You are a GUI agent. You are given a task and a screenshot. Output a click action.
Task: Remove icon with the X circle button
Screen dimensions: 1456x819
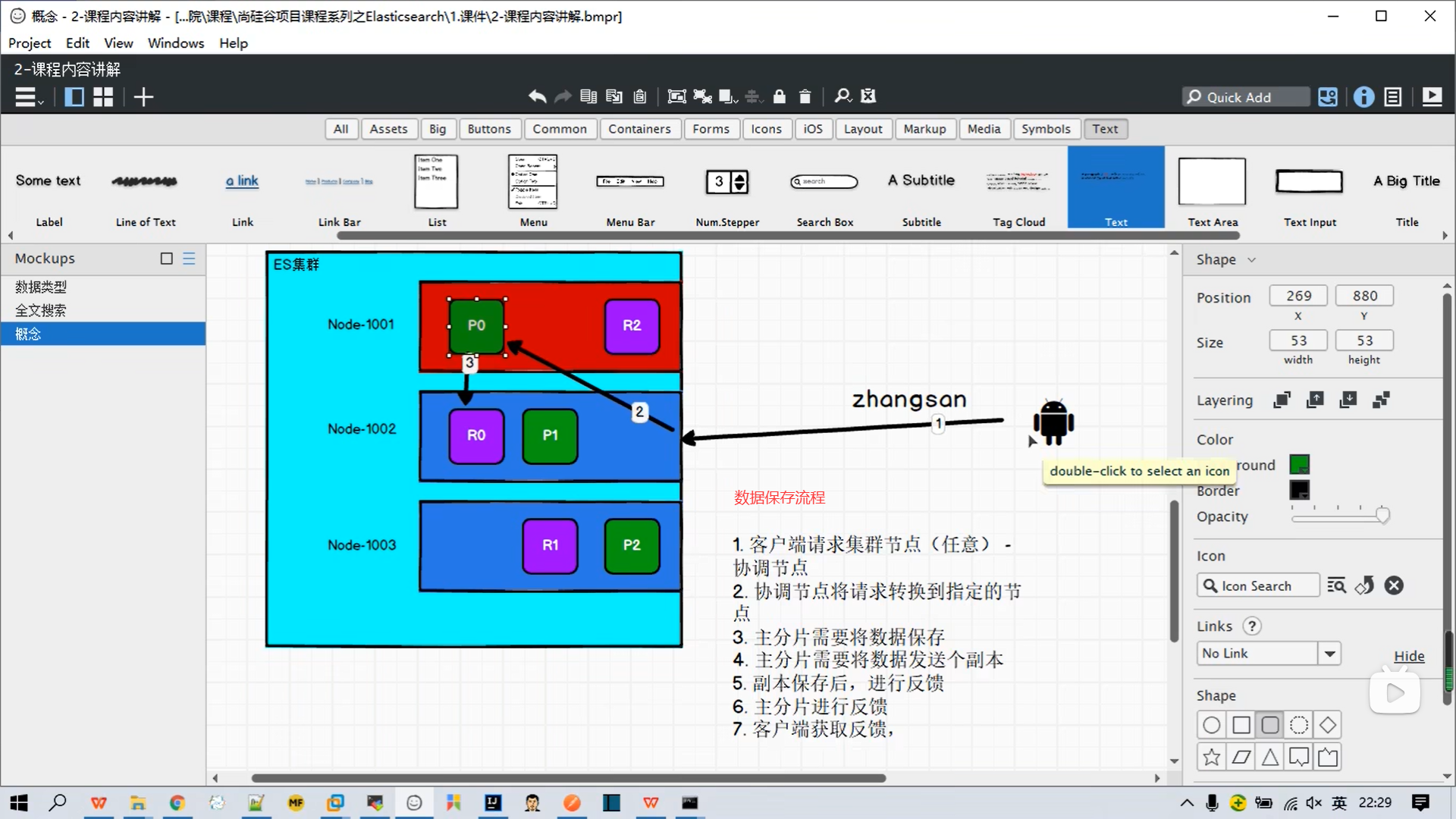click(x=1394, y=585)
